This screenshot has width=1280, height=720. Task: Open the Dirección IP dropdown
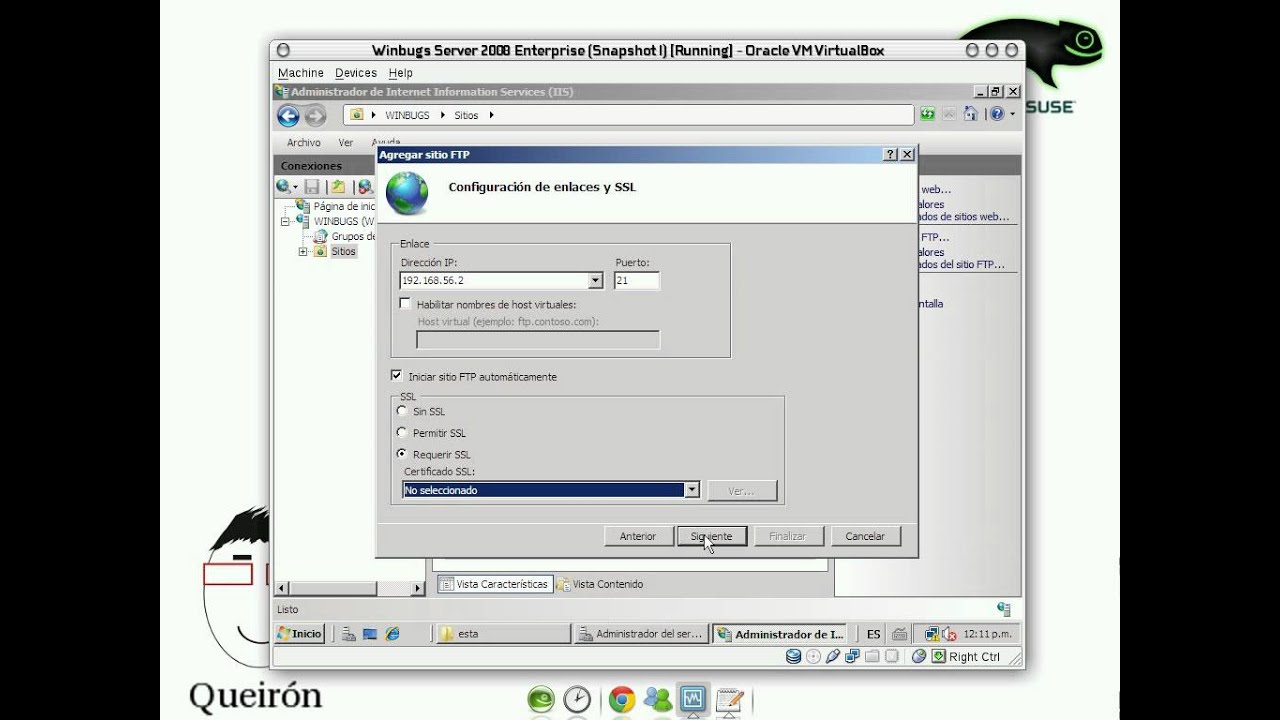click(596, 281)
